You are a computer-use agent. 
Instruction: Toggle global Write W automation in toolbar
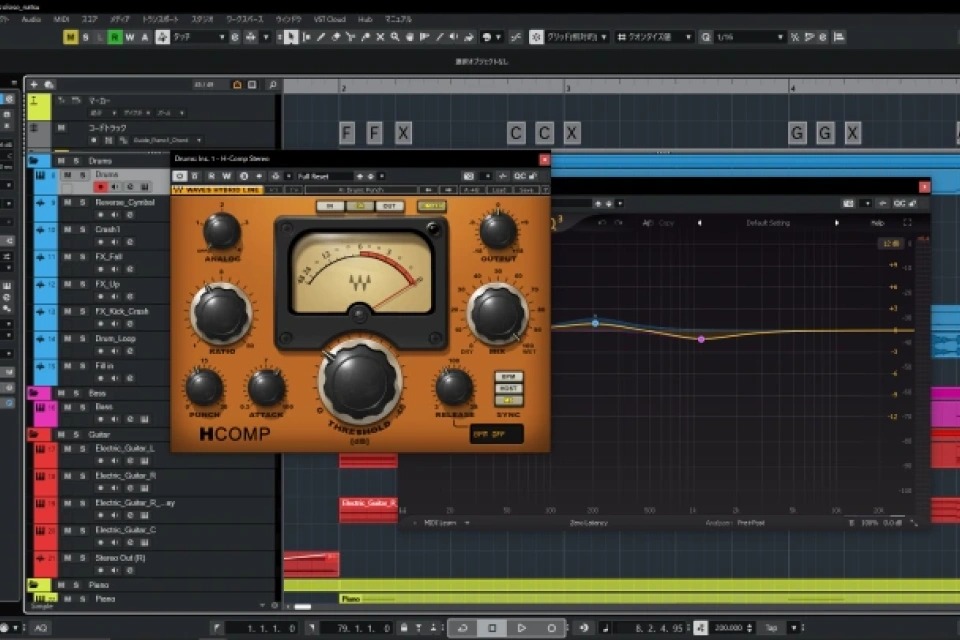pyautogui.click(x=130, y=37)
